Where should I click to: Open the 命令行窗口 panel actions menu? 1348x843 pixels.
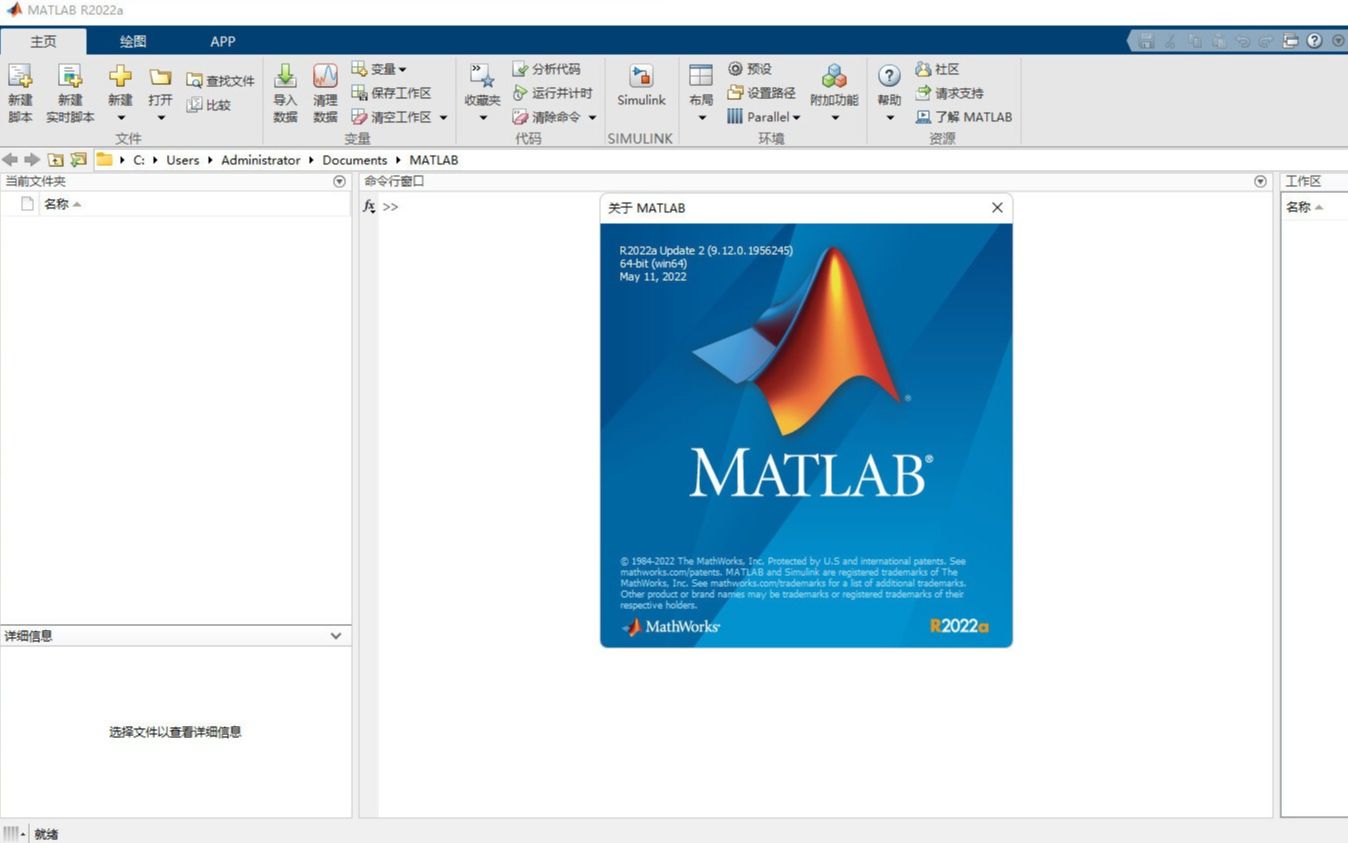tap(1260, 181)
